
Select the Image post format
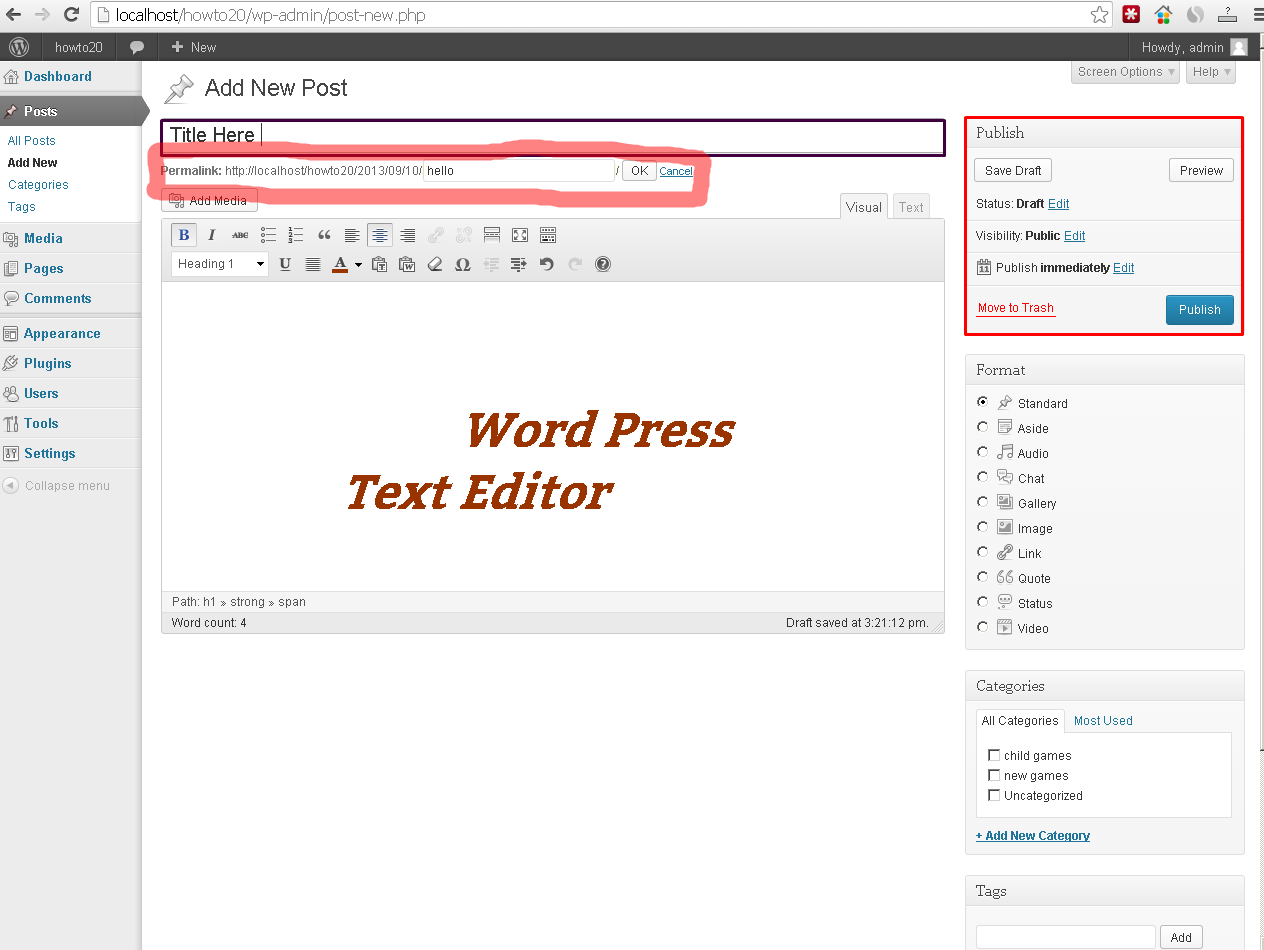coord(982,527)
